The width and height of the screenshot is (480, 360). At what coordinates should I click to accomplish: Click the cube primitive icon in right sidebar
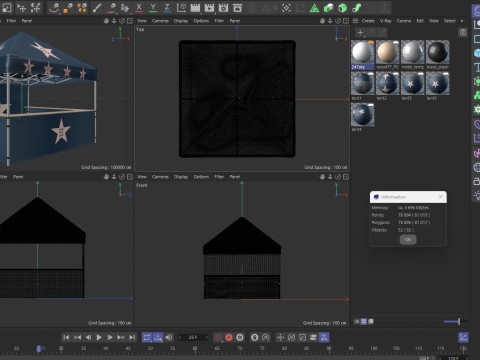point(477,53)
